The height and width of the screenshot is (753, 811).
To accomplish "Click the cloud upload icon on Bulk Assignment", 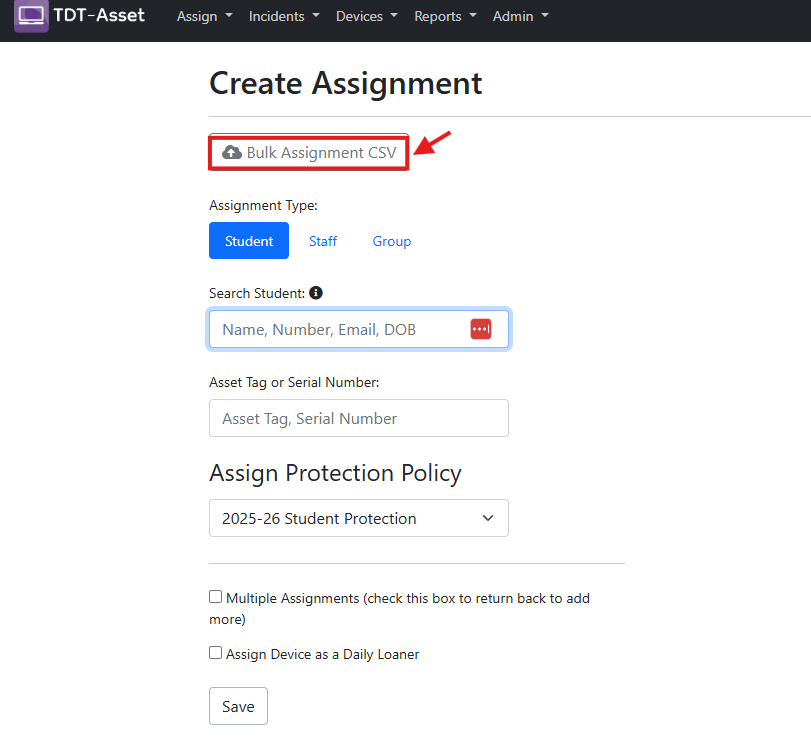I will [x=232, y=152].
